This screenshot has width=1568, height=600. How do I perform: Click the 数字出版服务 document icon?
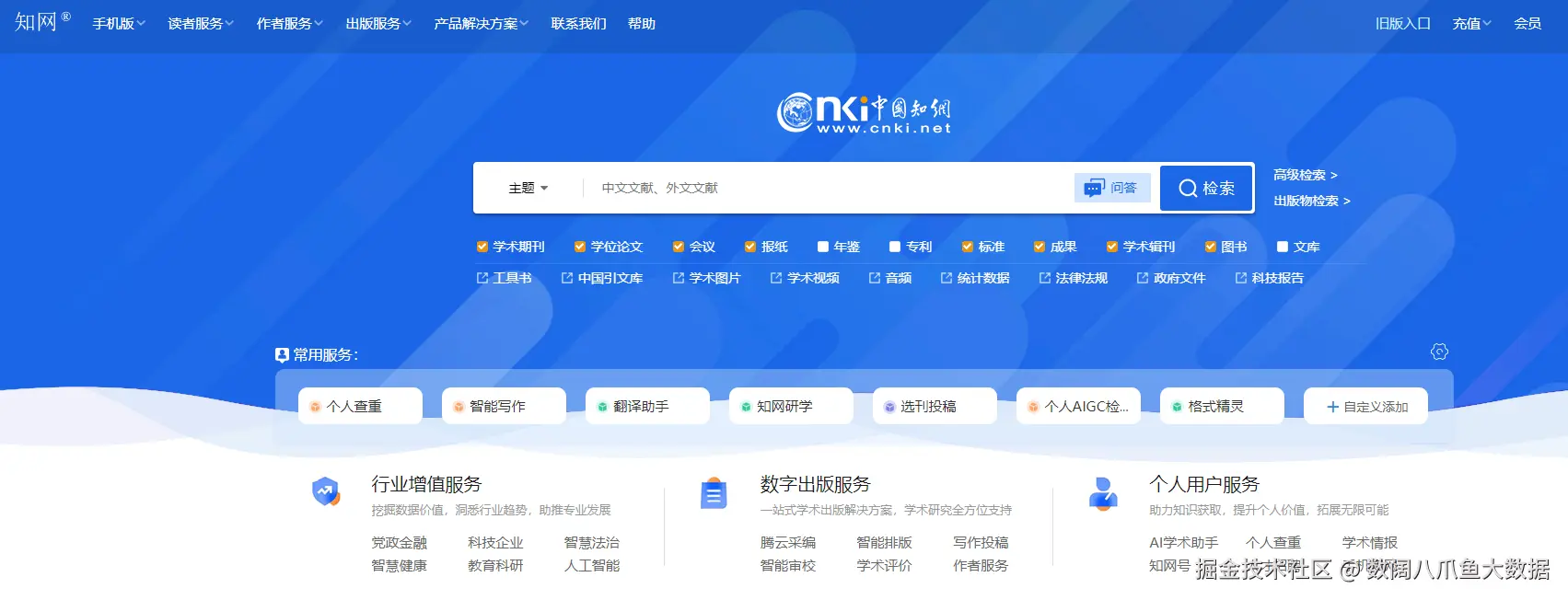[714, 494]
